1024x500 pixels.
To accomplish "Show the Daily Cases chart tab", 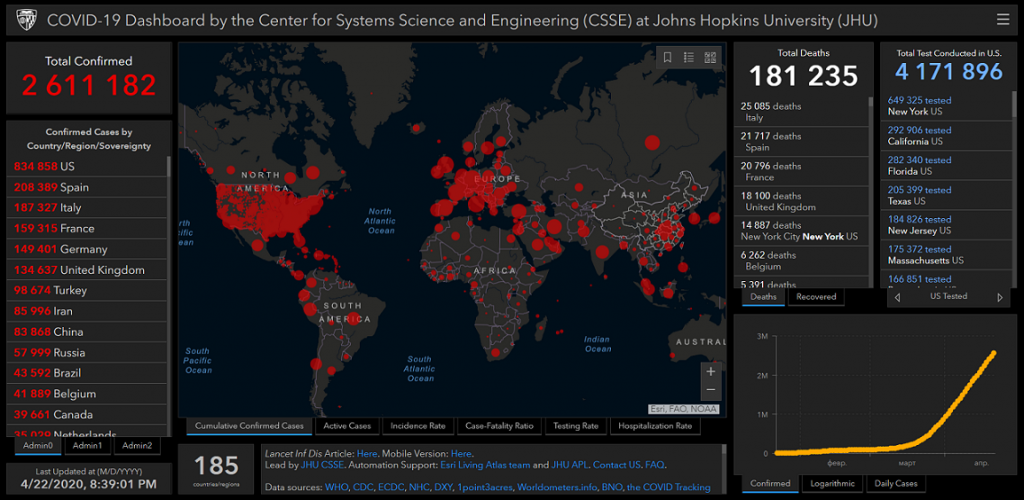I will pos(895,484).
